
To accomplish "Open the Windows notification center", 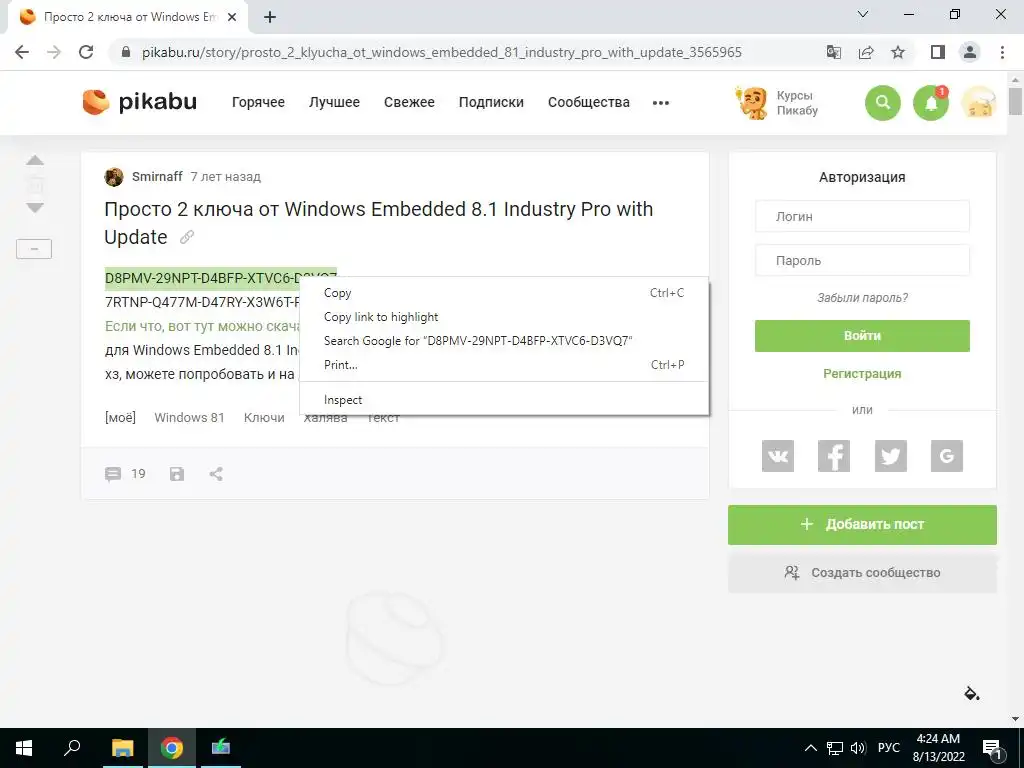I will tap(992, 749).
